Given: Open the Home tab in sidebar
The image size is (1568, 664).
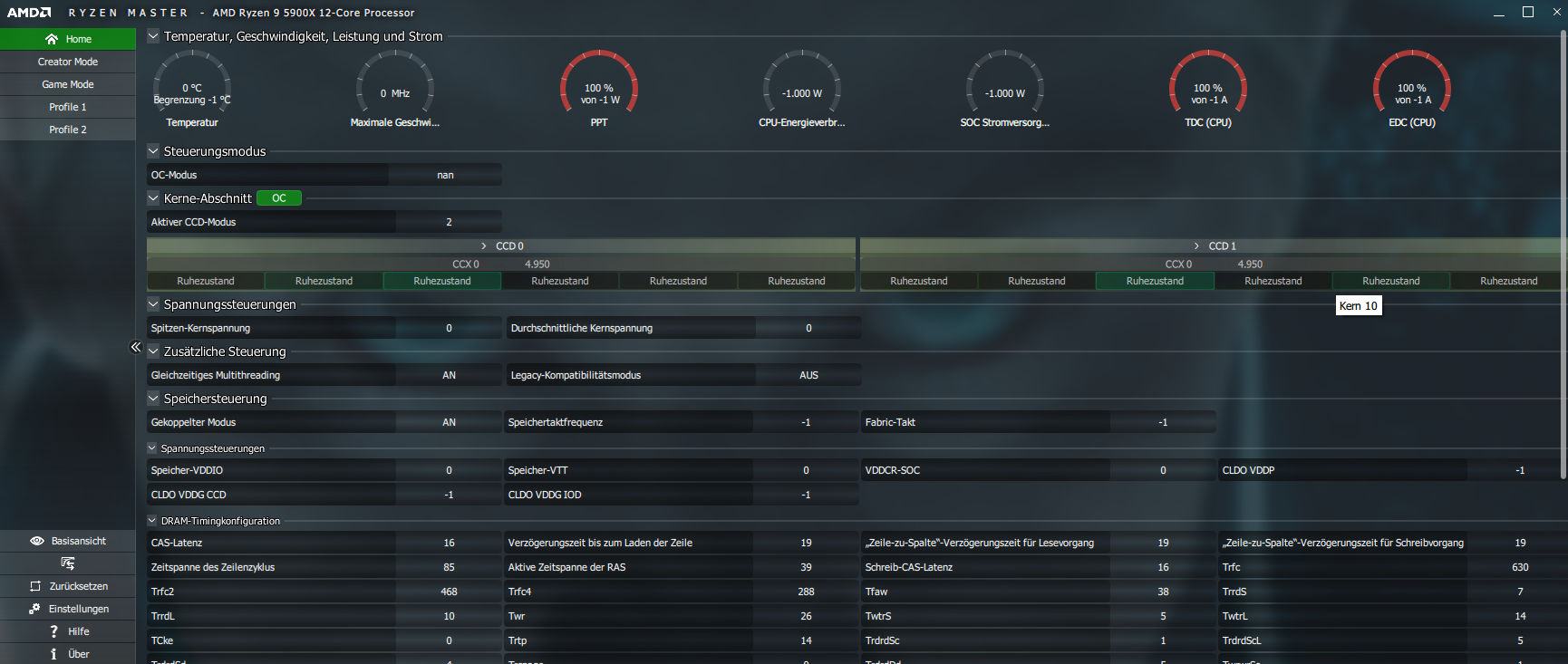Looking at the screenshot, I should [x=68, y=39].
